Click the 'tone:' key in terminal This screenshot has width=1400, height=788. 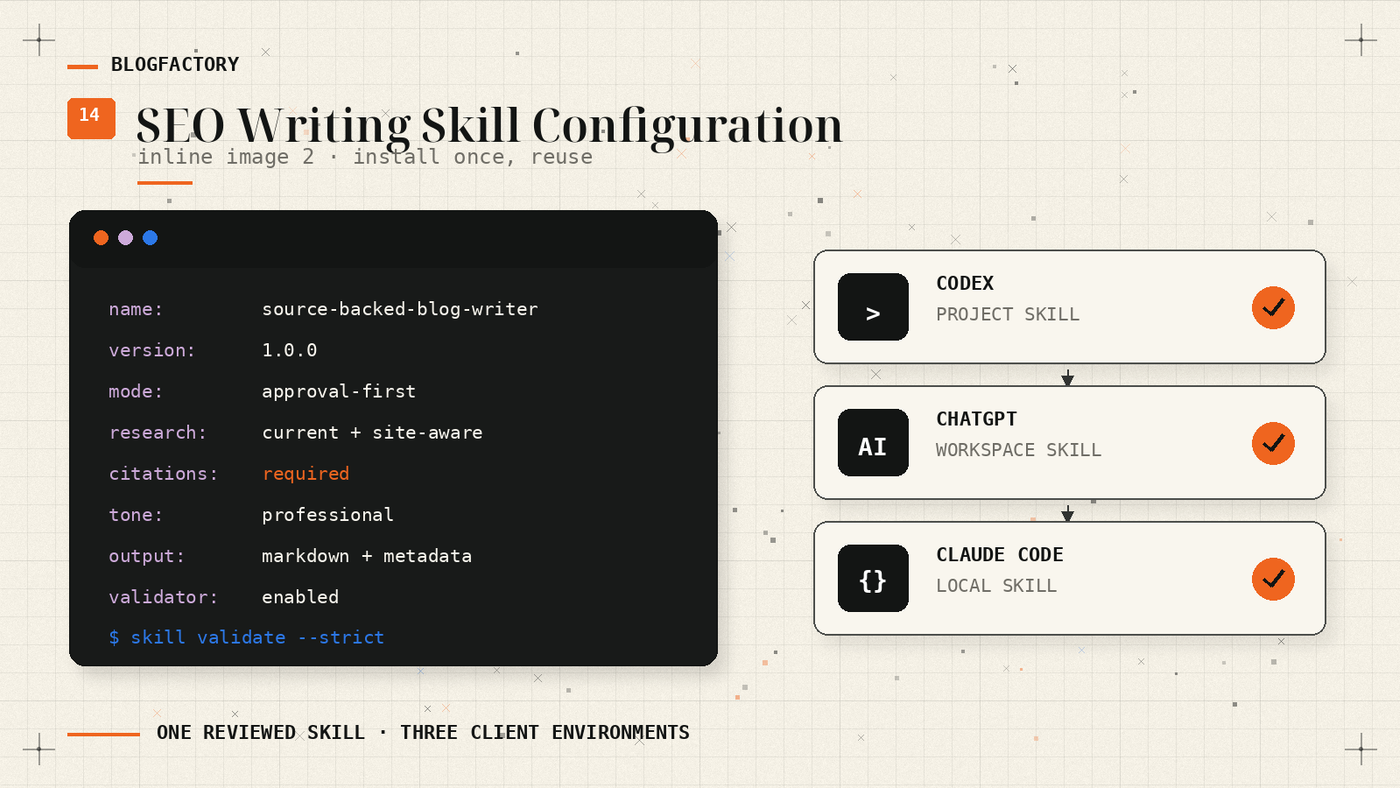[x=136, y=515]
